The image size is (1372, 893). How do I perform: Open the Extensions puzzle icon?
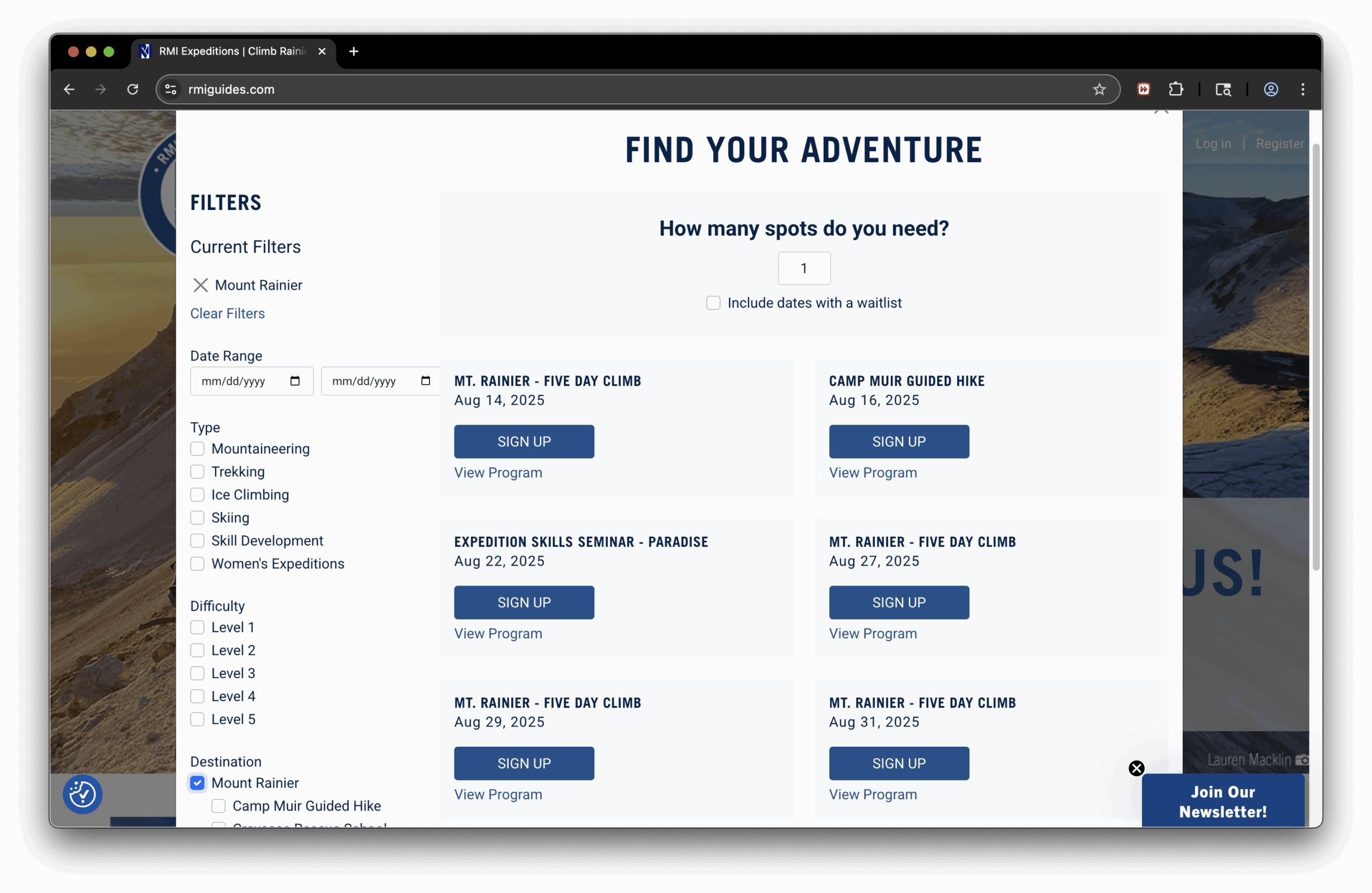(1176, 89)
